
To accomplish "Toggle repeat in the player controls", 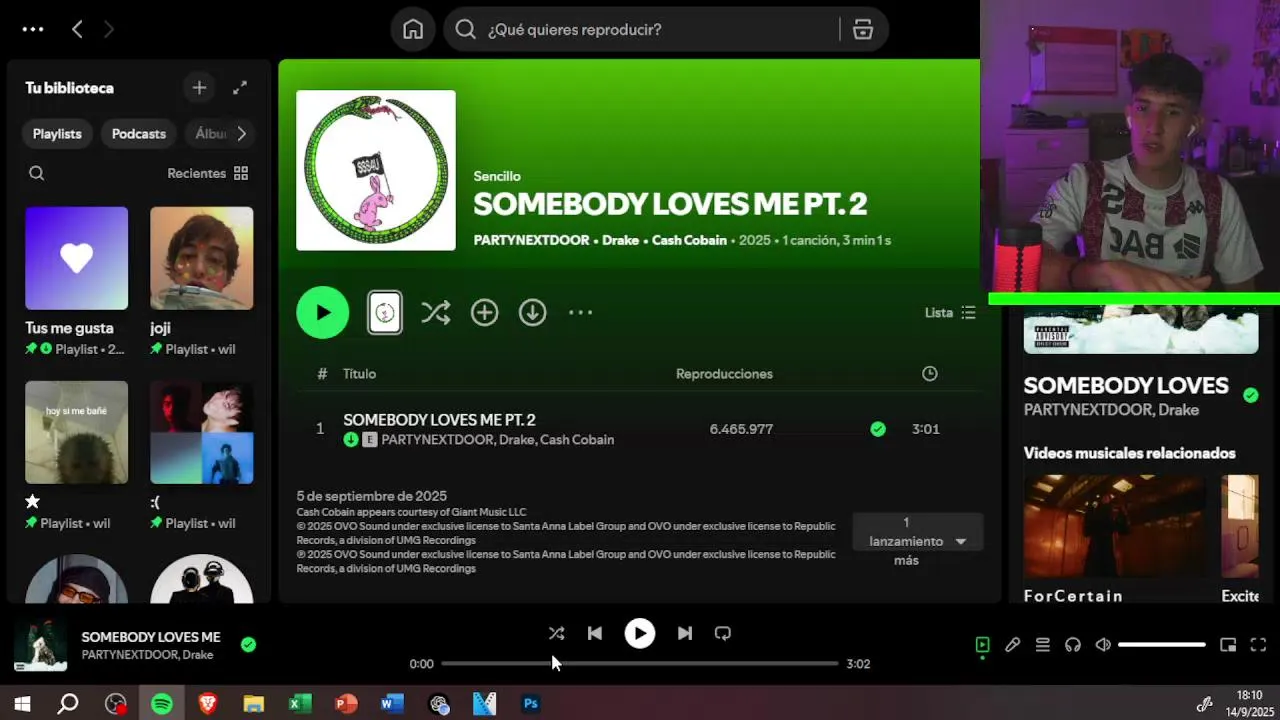I will (723, 633).
